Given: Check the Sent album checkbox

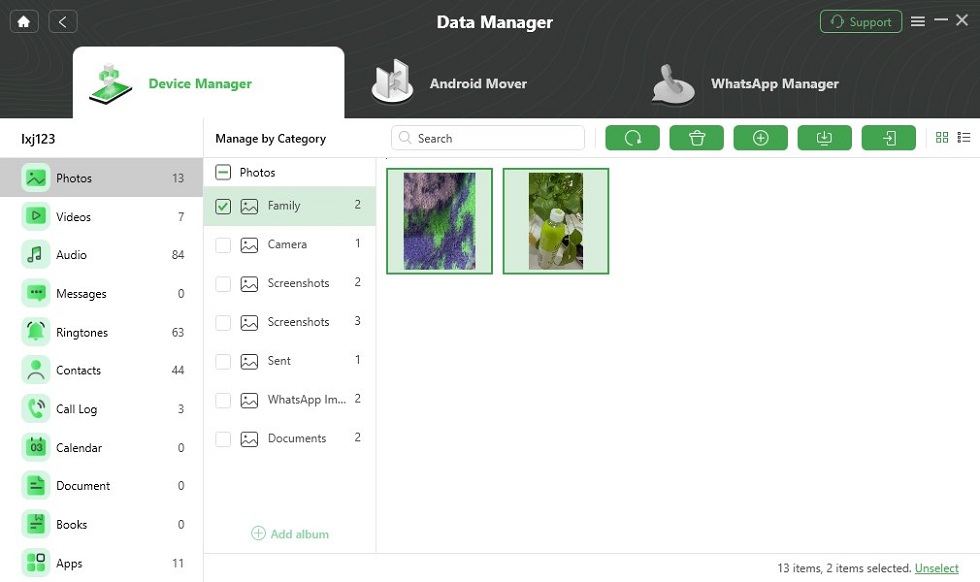Looking at the screenshot, I should coord(223,361).
